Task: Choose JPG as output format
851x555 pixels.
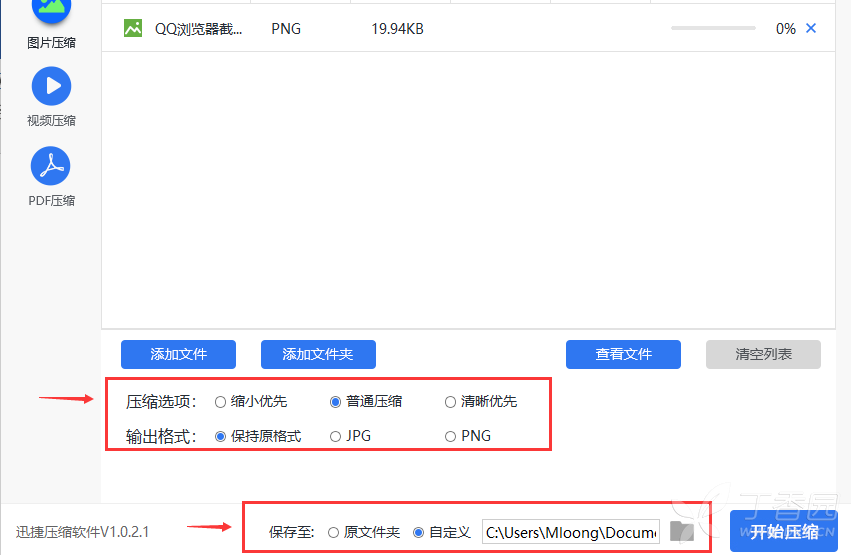Action: coord(335,437)
